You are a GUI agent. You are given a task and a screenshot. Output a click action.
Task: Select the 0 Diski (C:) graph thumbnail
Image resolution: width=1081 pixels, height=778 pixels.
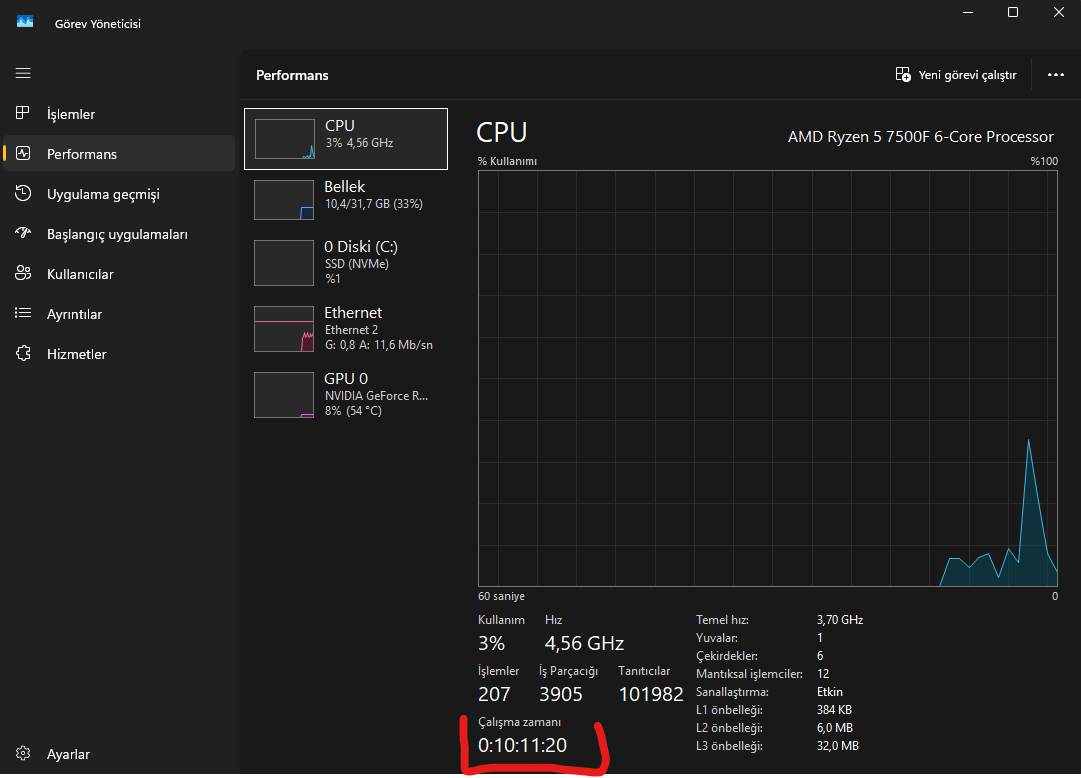(284, 263)
